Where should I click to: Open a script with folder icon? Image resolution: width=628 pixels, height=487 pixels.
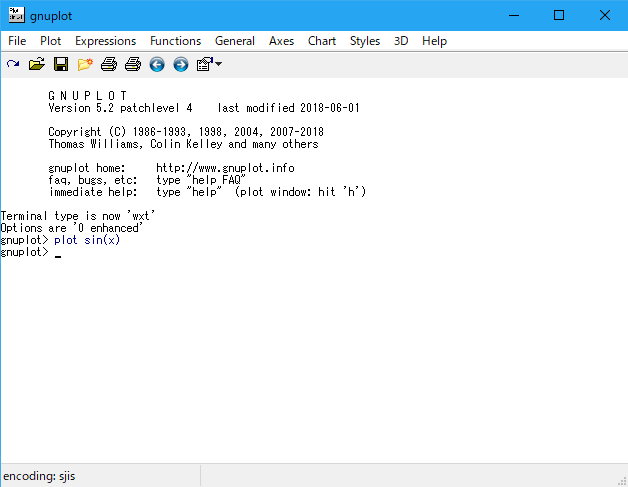coord(37,64)
